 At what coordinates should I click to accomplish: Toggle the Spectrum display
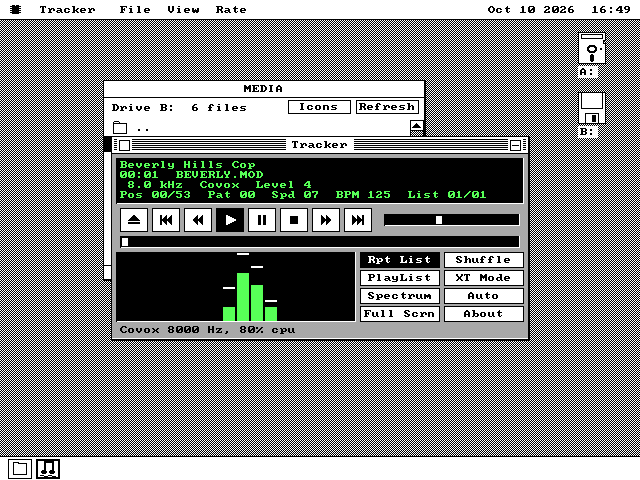(x=400, y=296)
